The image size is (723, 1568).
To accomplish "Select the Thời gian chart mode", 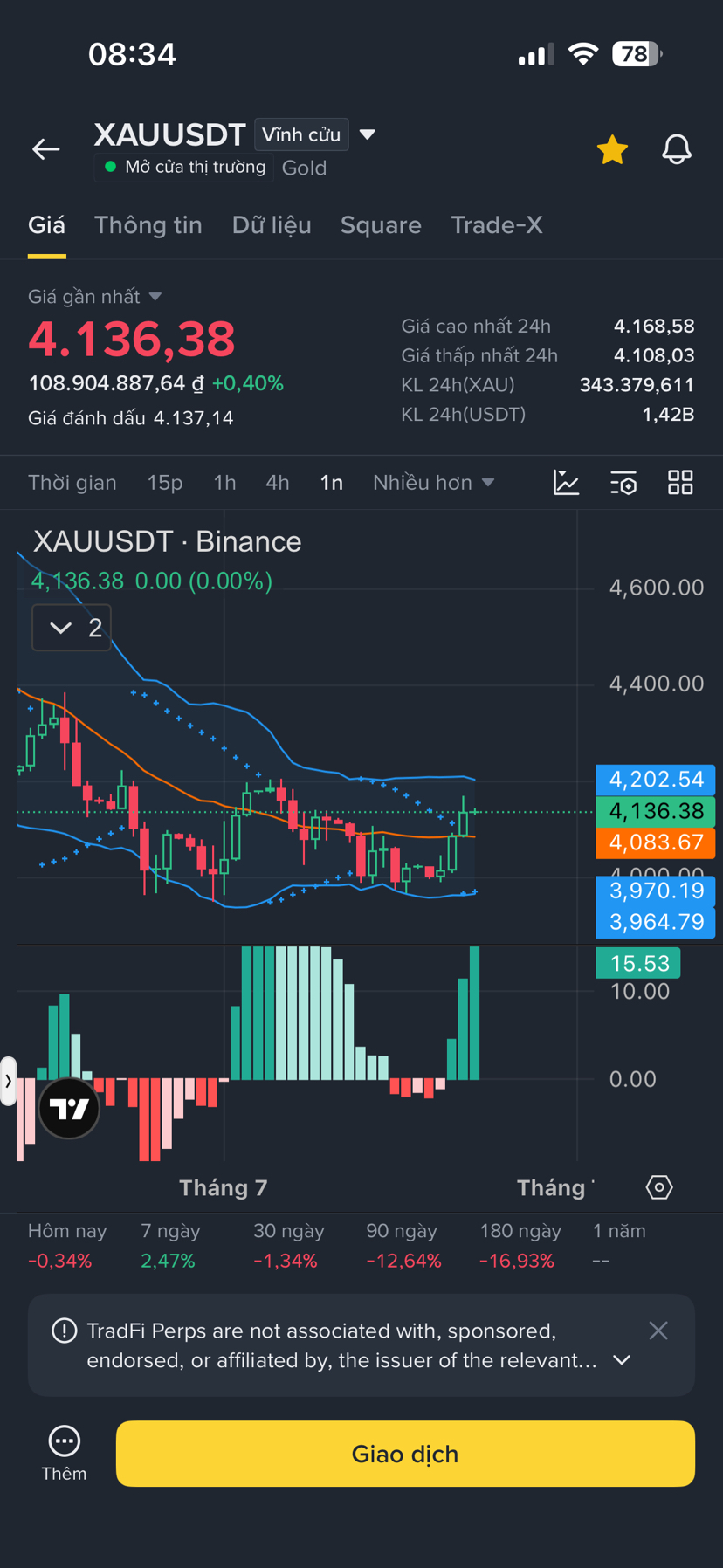I will point(72,483).
